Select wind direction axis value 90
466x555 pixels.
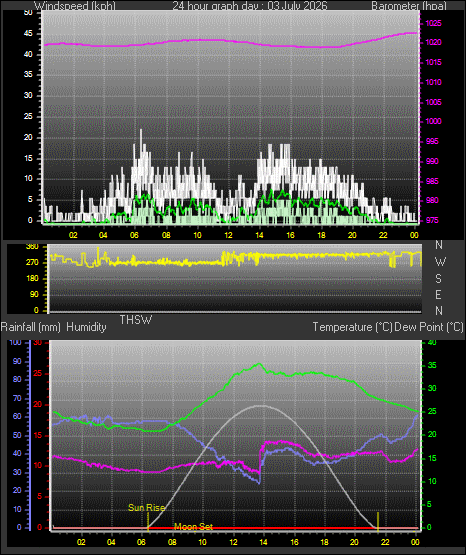pyautogui.click(x=34, y=294)
